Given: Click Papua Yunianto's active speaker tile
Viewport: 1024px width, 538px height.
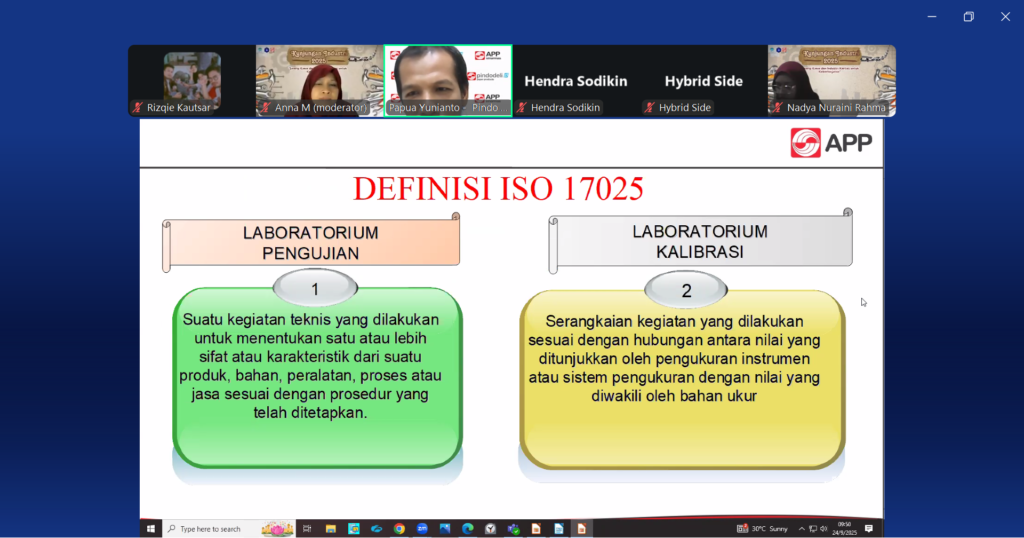Looking at the screenshot, I should pyautogui.click(x=448, y=80).
